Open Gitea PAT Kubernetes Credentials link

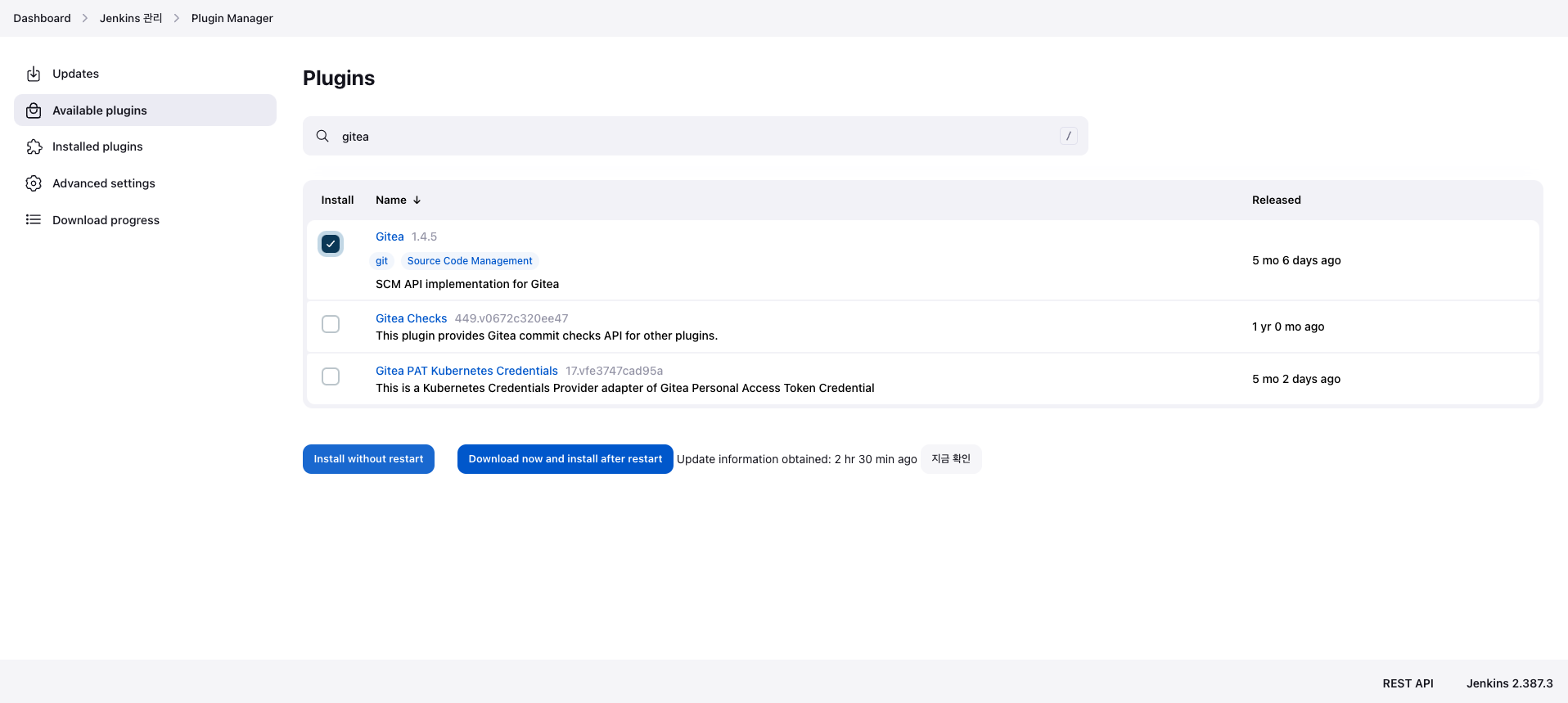click(x=466, y=371)
